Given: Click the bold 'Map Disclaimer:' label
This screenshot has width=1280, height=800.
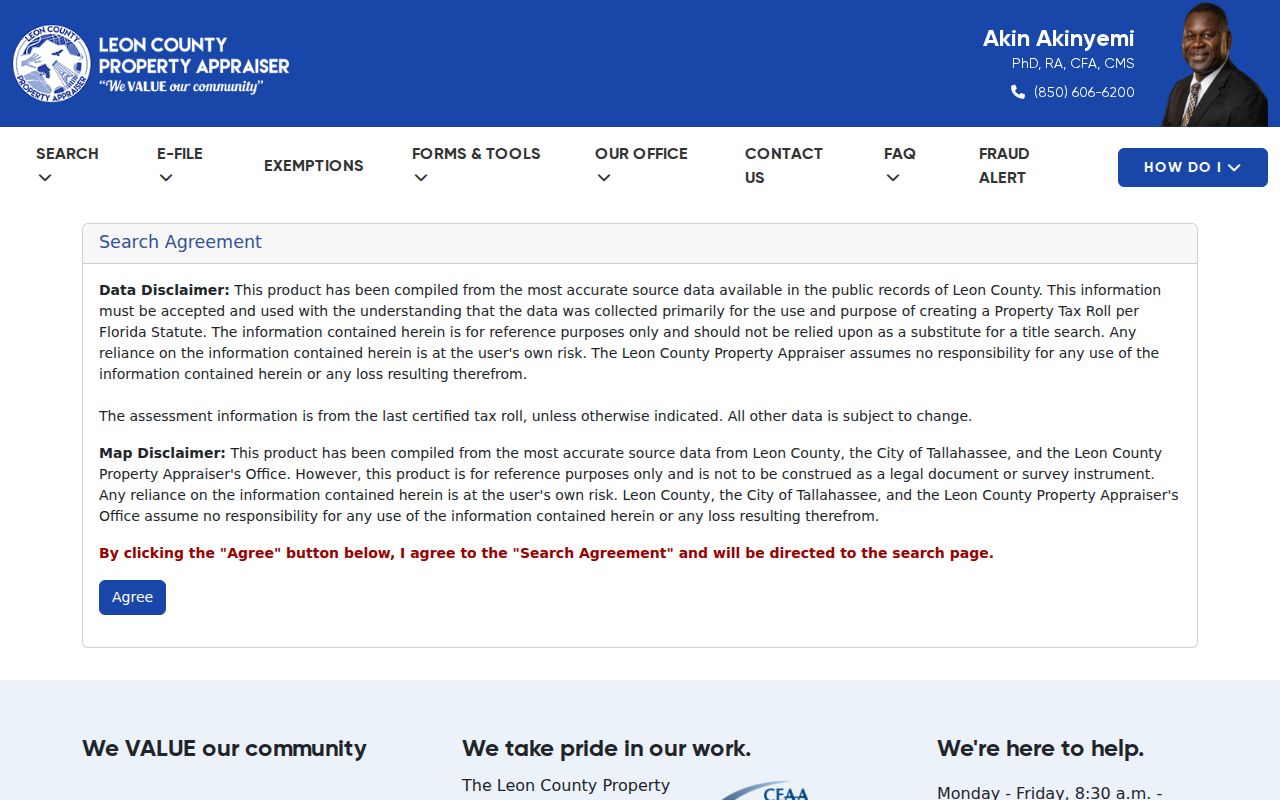Looking at the screenshot, I should point(162,453).
